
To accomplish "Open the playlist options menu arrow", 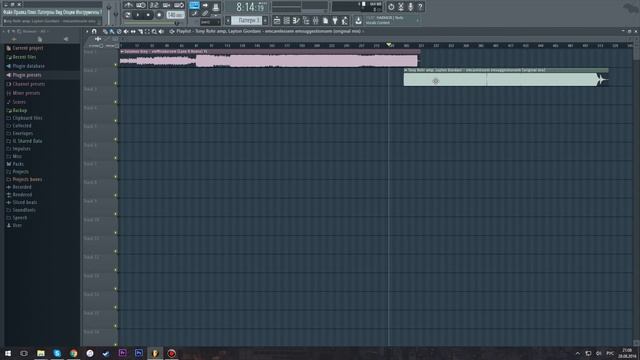I will (x=87, y=31).
